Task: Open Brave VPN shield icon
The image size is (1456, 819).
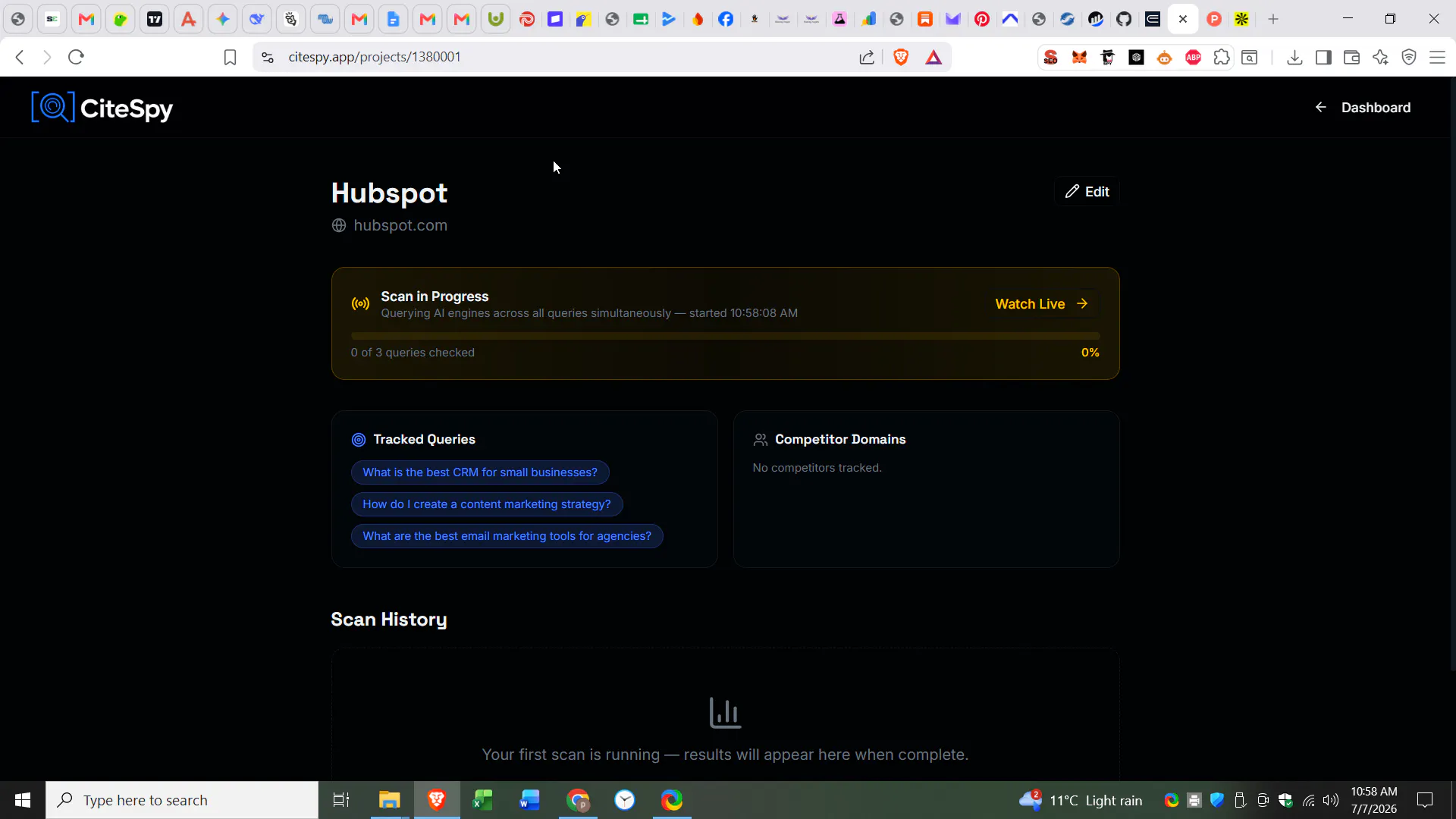Action: pyautogui.click(x=1409, y=58)
